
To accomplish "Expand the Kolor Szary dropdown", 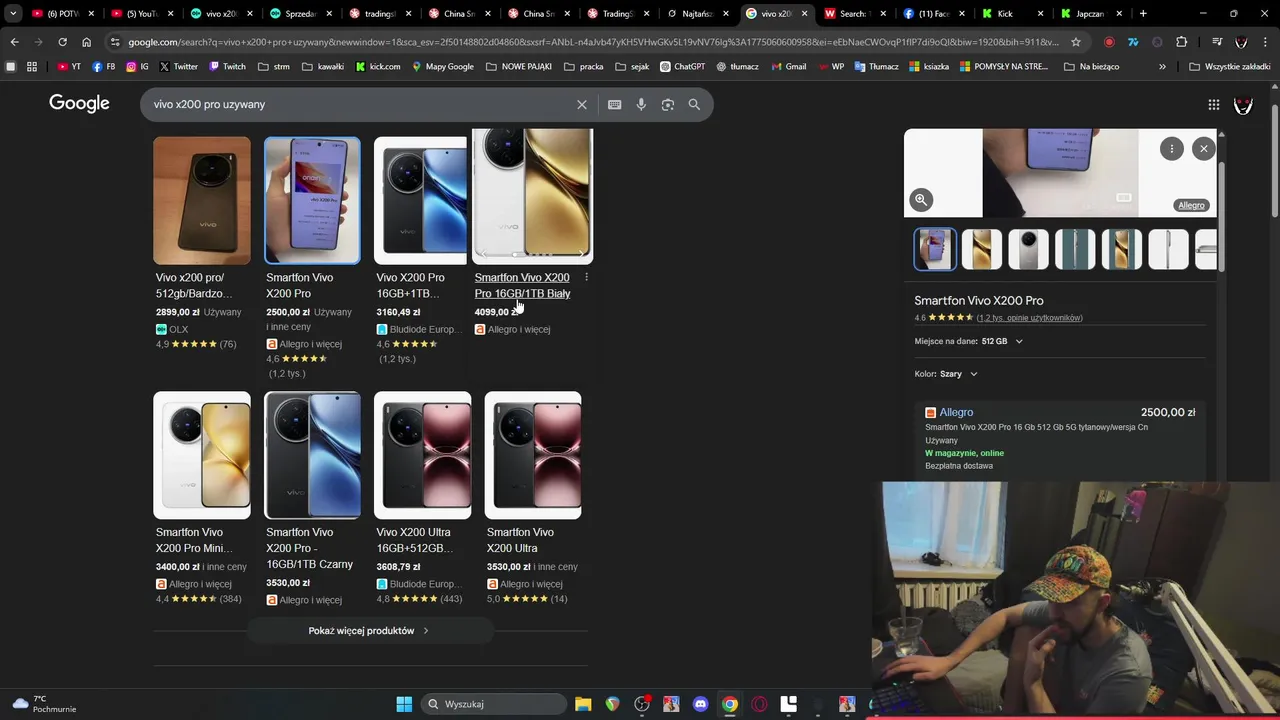I will [946, 374].
